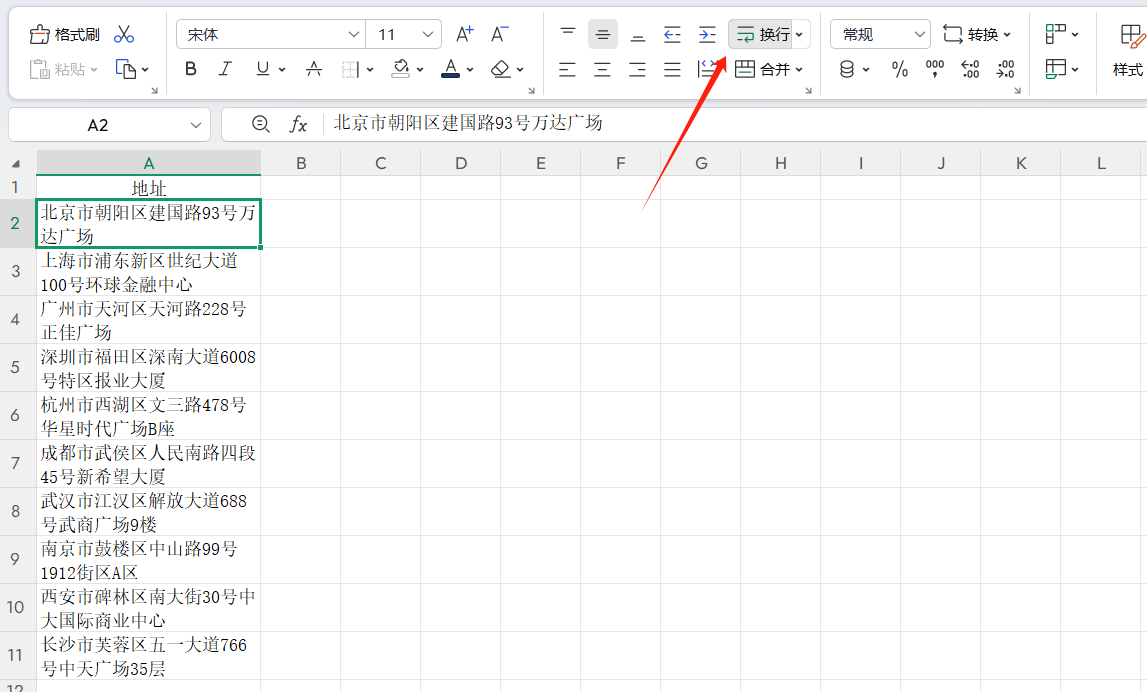The height and width of the screenshot is (692, 1147).
Task: Click the percent style icon
Action: click(x=900, y=69)
